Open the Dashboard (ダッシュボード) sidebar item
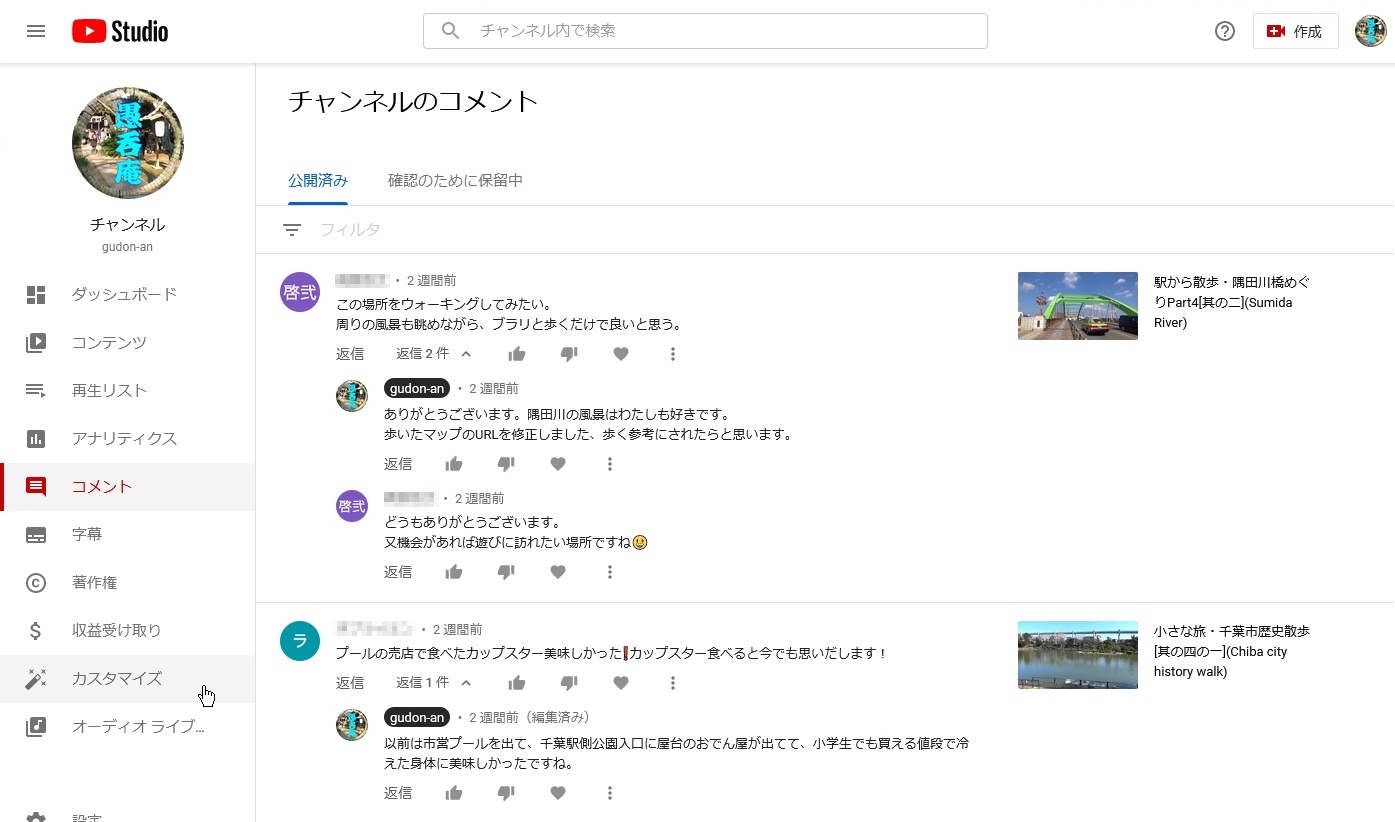This screenshot has height=822, width=1395. [124, 295]
